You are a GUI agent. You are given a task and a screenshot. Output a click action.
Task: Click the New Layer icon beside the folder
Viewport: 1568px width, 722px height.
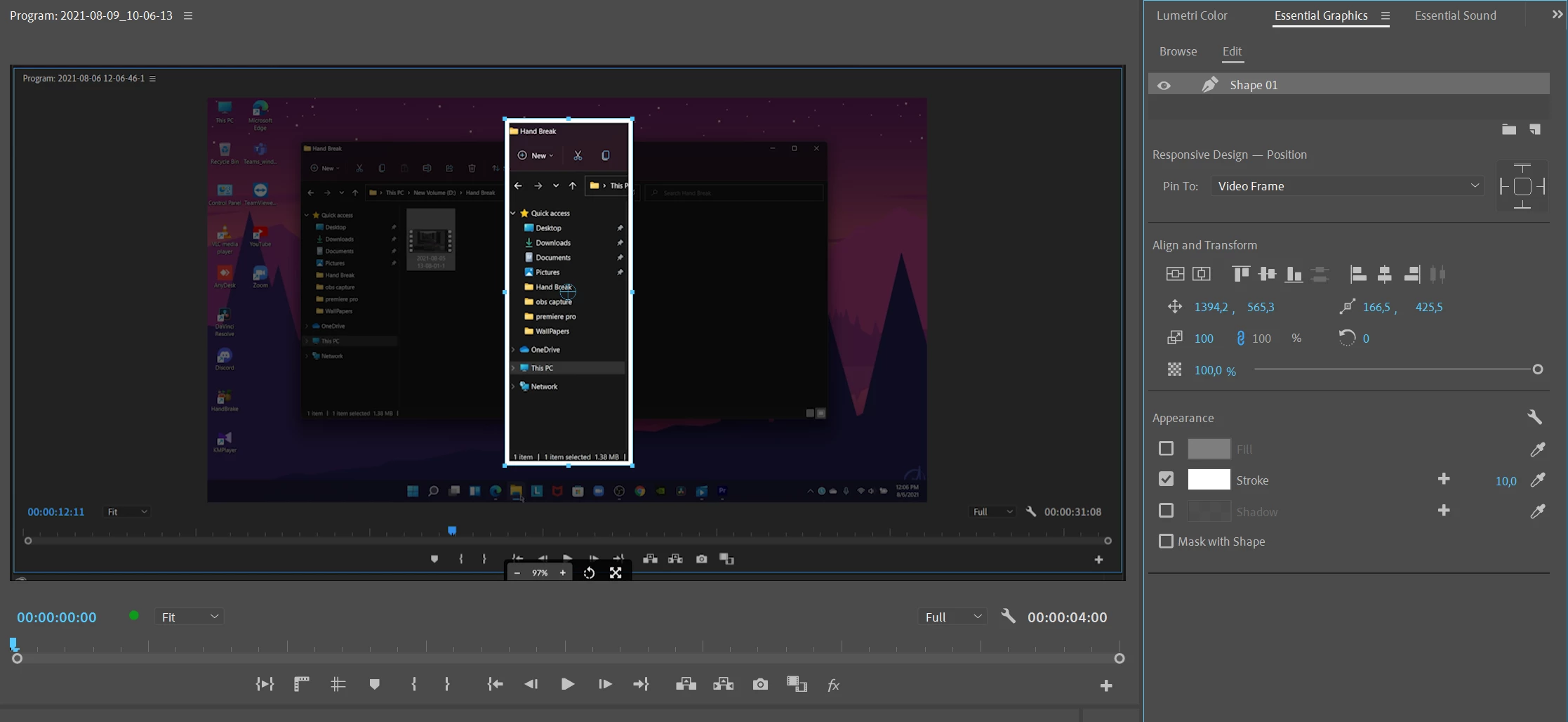pos(1535,129)
